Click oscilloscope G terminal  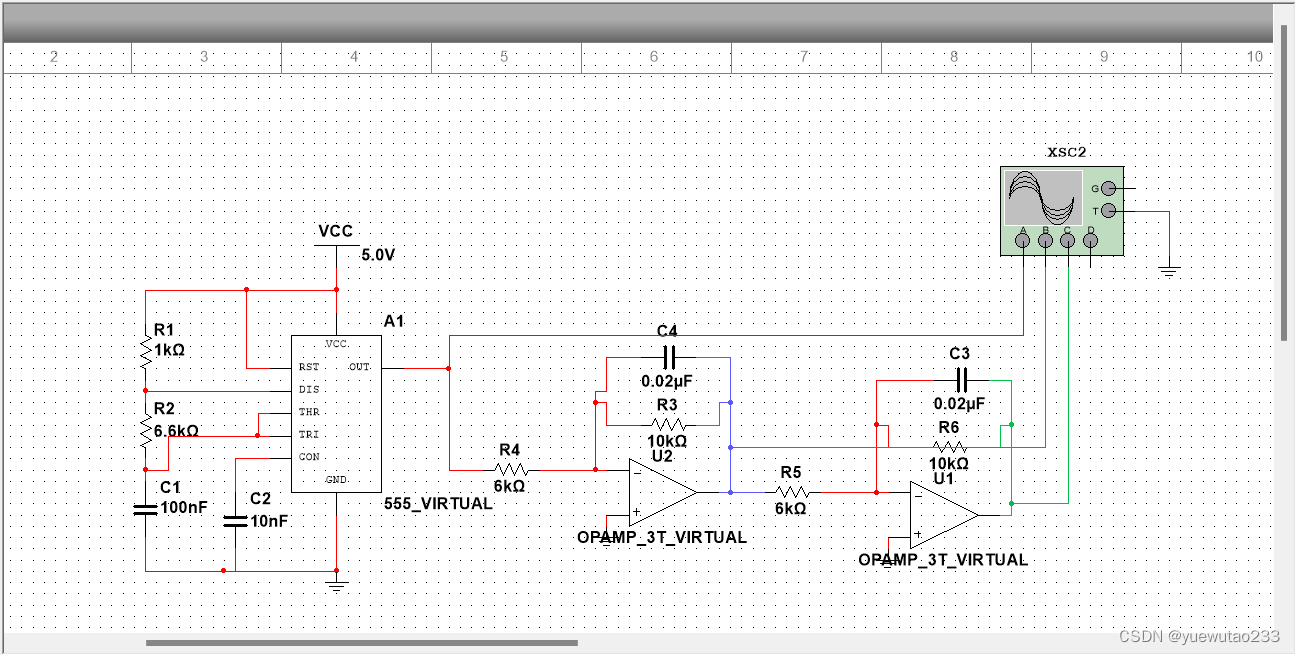pyautogui.click(x=1108, y=188)
